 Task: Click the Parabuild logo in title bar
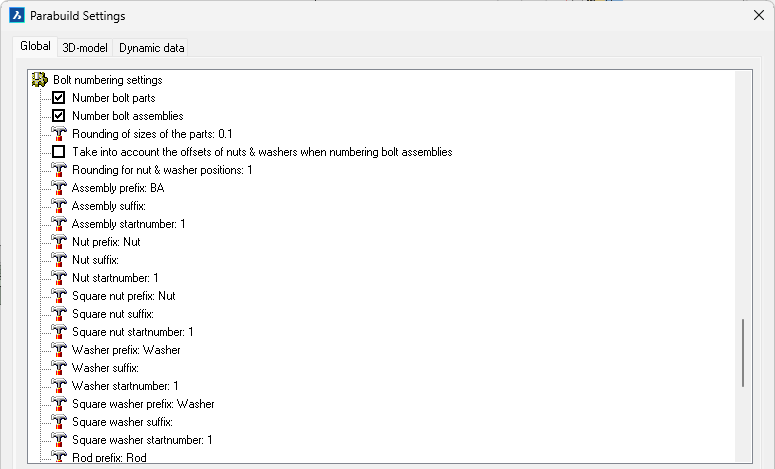tap(16, 16)
